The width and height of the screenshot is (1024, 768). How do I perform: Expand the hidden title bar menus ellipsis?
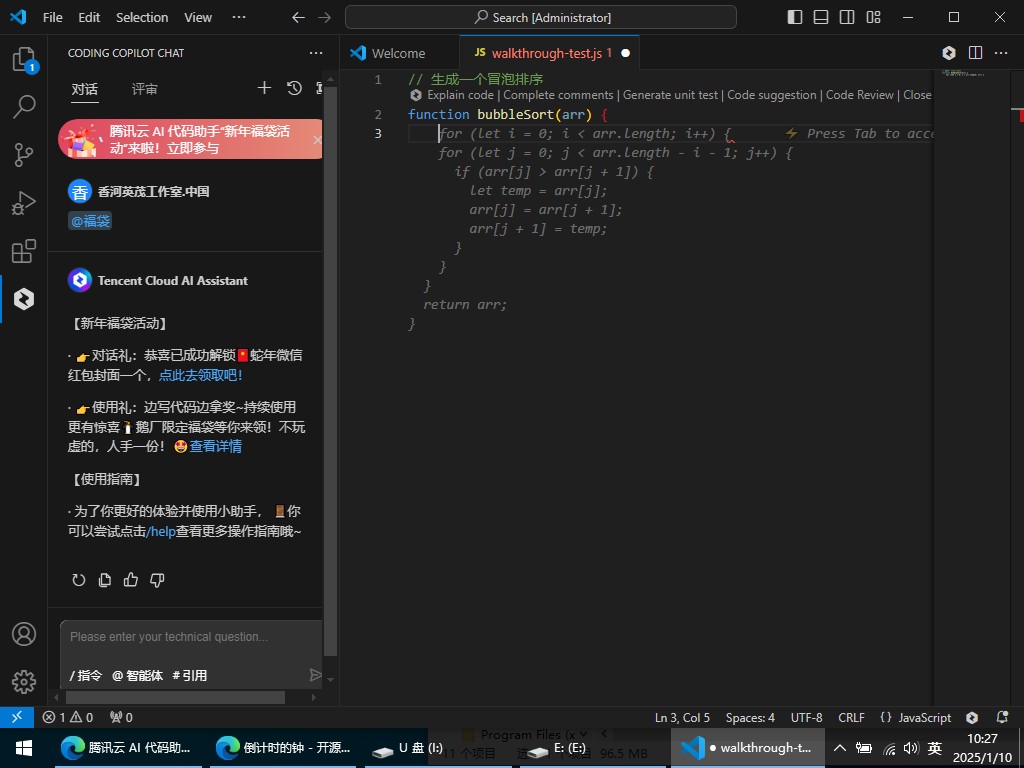click(238, 17)
